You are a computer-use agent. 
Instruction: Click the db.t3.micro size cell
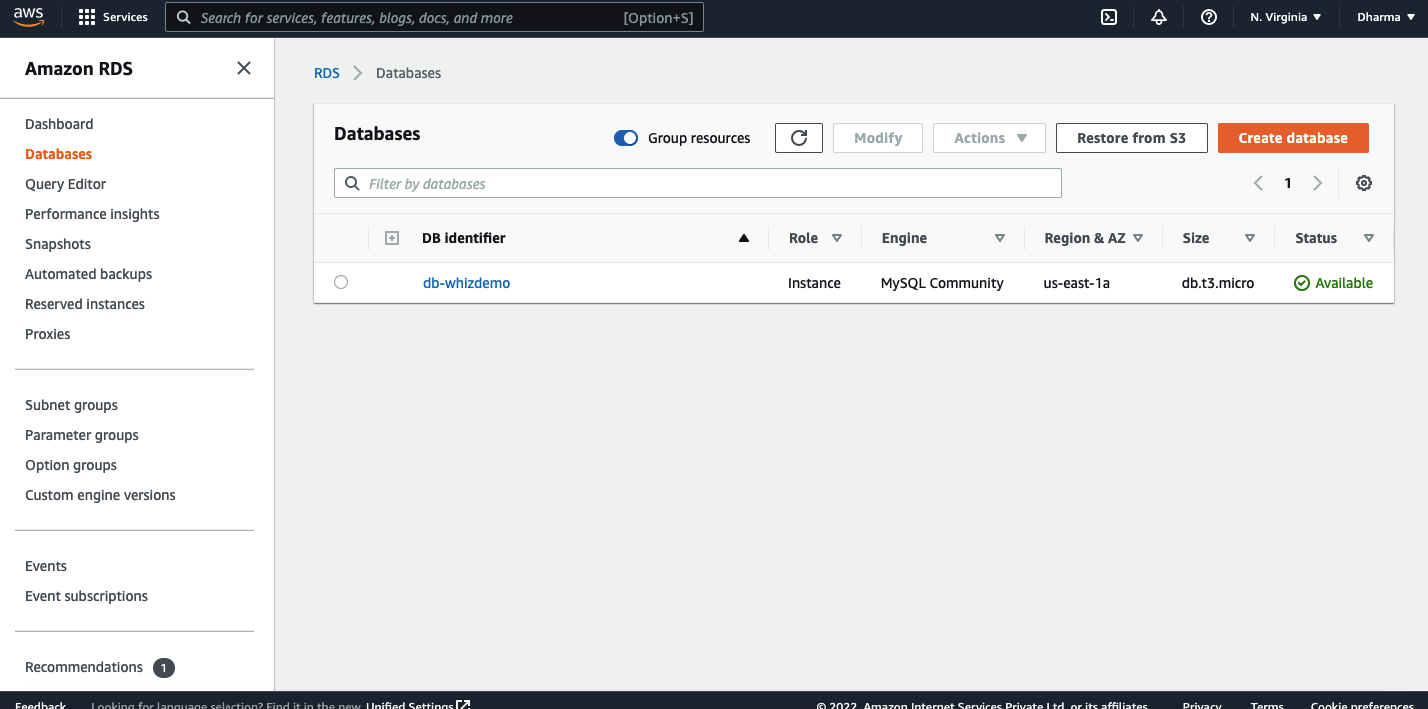(x=1218, y=283)
